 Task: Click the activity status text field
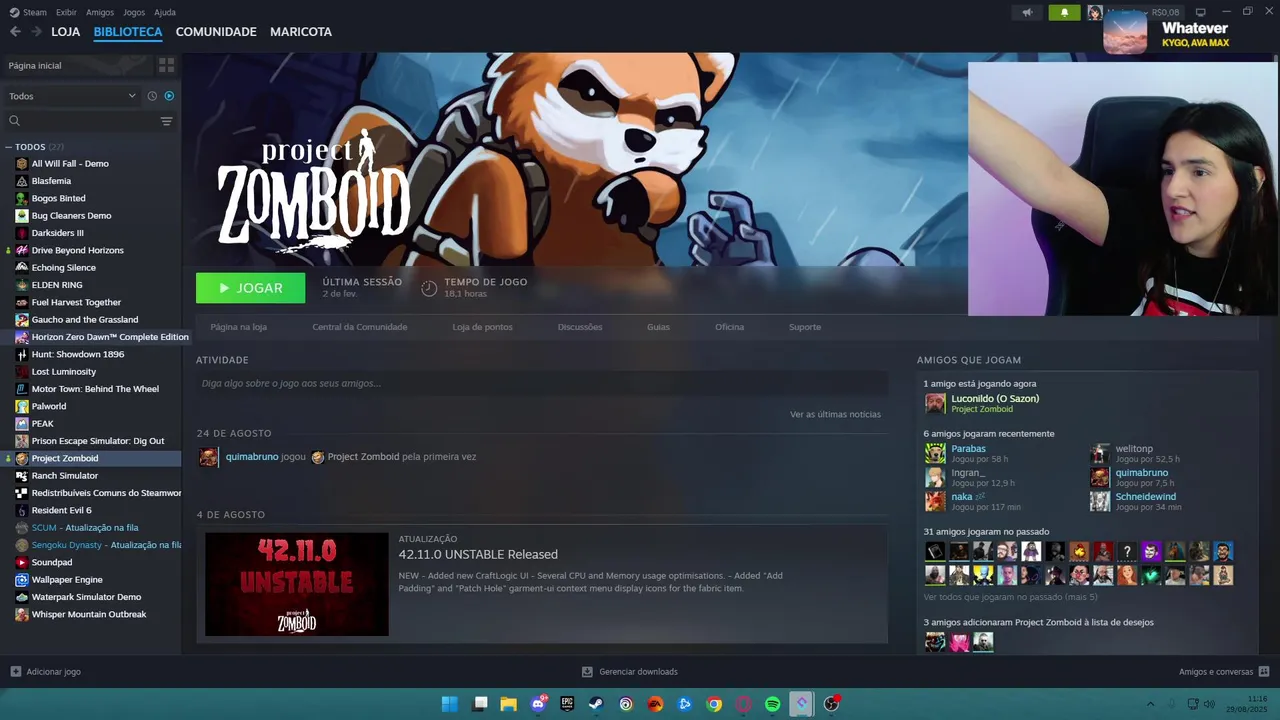click(x=542, y=383)
